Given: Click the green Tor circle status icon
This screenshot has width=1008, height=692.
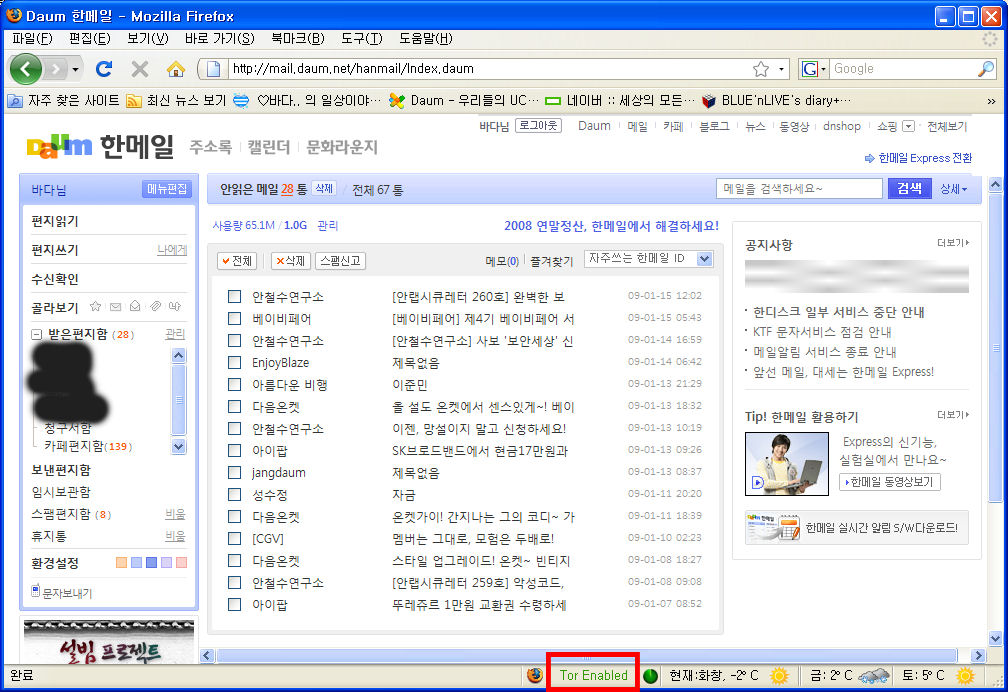Looking at the screenshot, I should tap(651, 676).
